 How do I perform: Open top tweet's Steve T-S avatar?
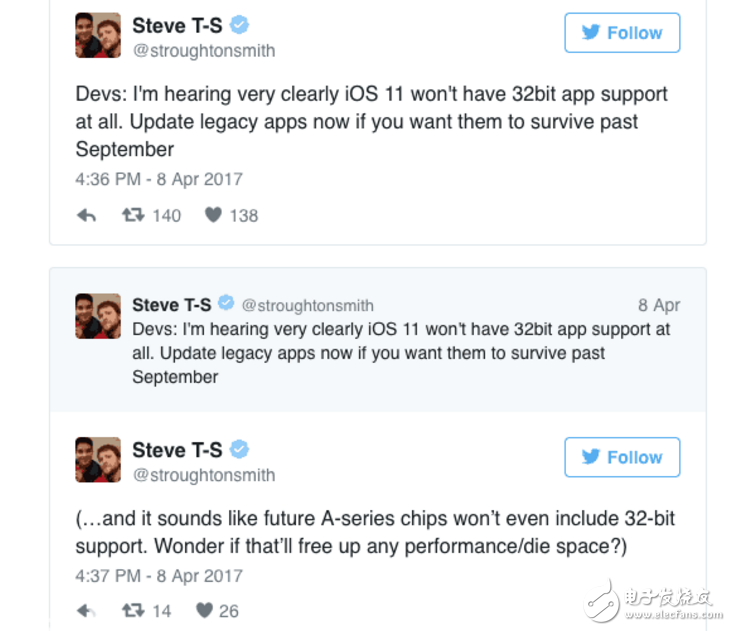tap(98, 35)
